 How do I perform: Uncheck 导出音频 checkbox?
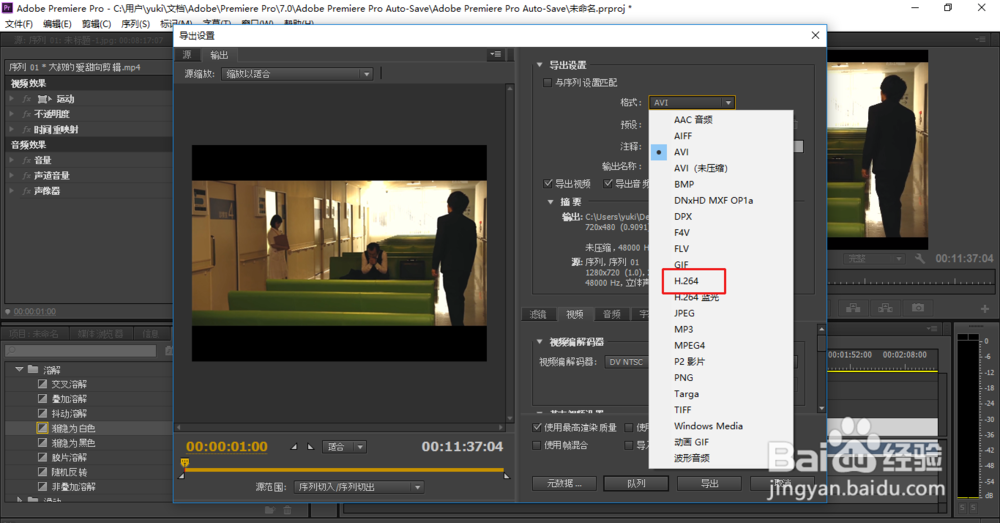point(608,184)
